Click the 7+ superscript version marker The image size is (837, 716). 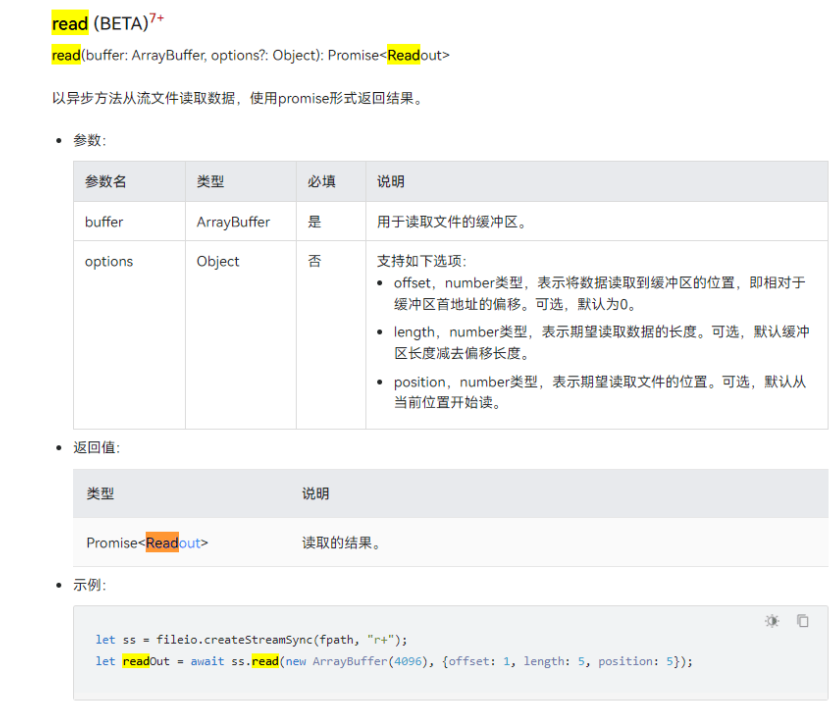pos(156,19)
